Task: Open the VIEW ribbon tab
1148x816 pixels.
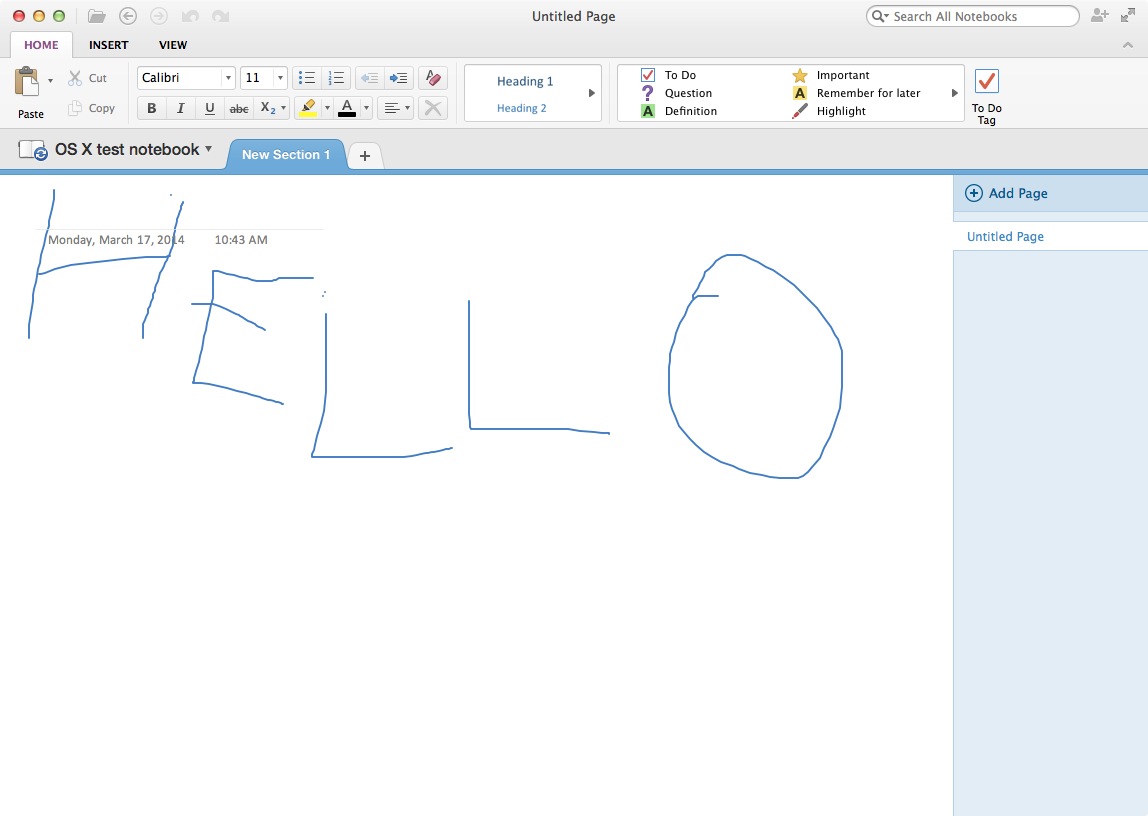Action: point(172,45)
